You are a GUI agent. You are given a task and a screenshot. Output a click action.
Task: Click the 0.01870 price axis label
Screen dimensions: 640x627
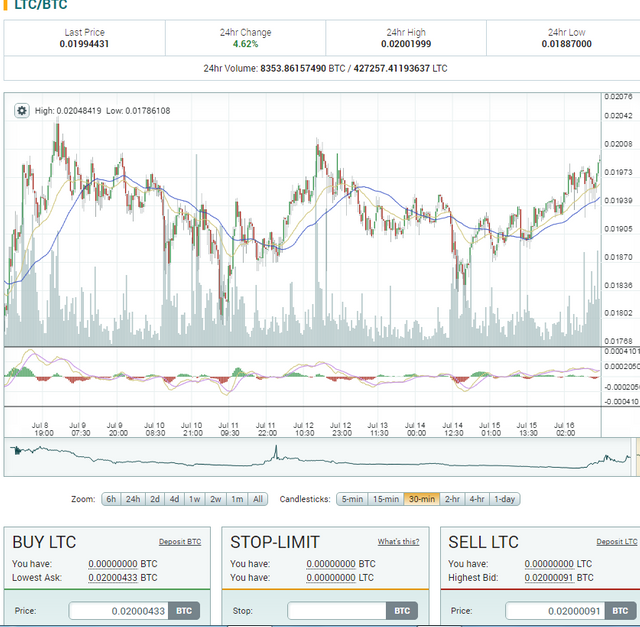point(618,257)
